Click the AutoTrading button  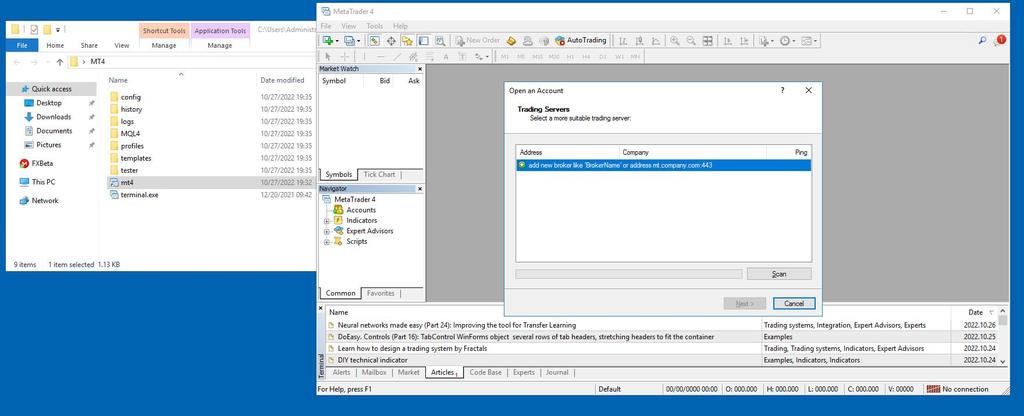coord(581,40)
